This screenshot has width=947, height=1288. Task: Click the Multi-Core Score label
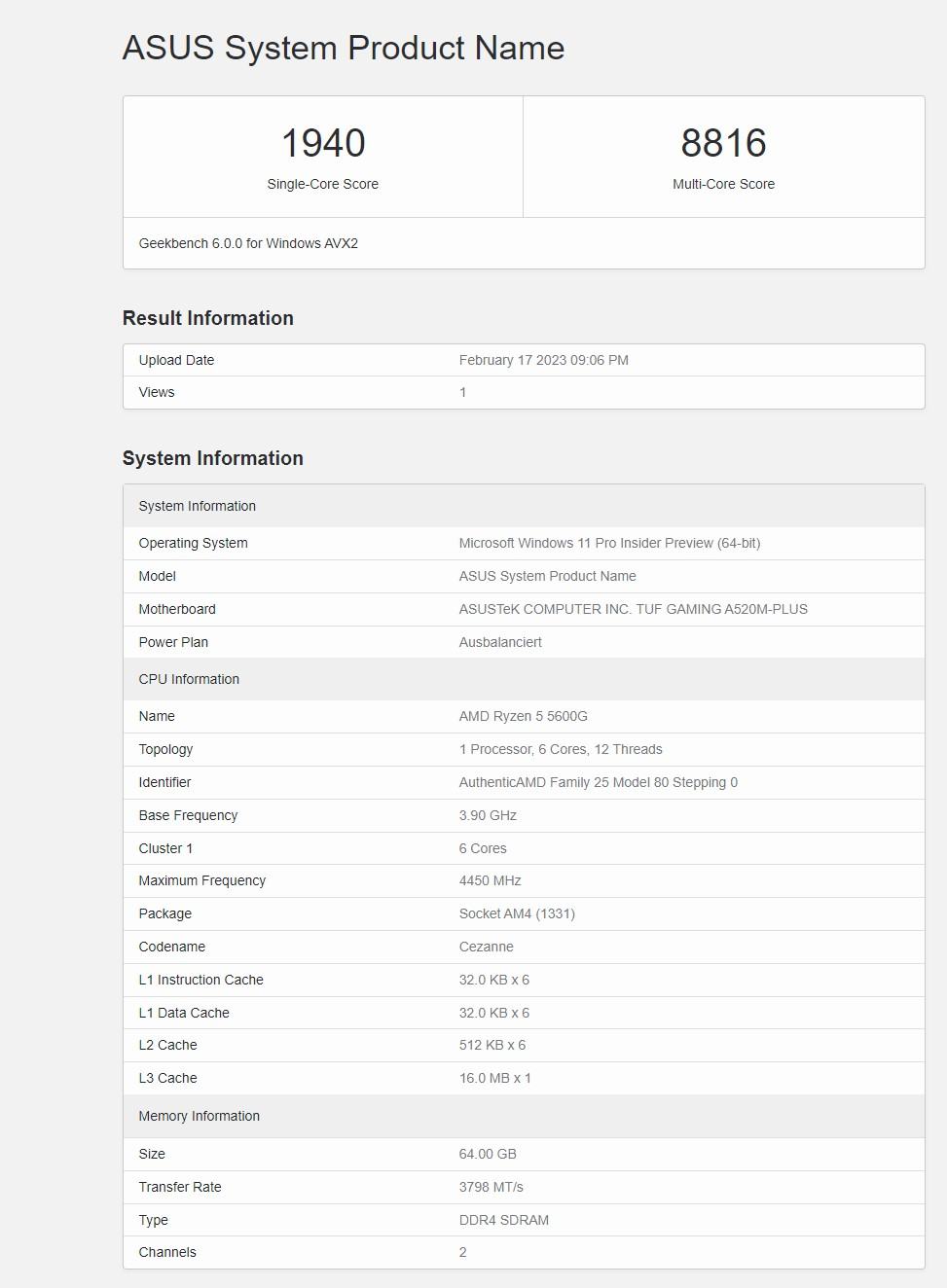(x=723, y=184)
